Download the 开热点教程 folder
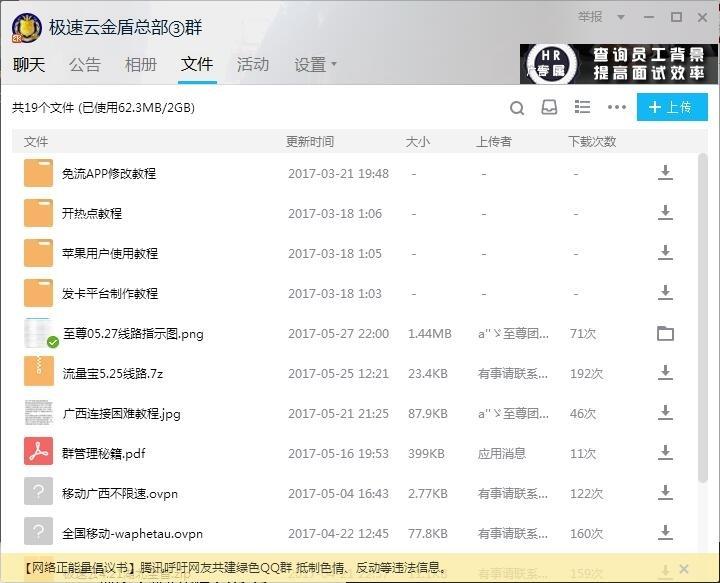 (665, 213)
